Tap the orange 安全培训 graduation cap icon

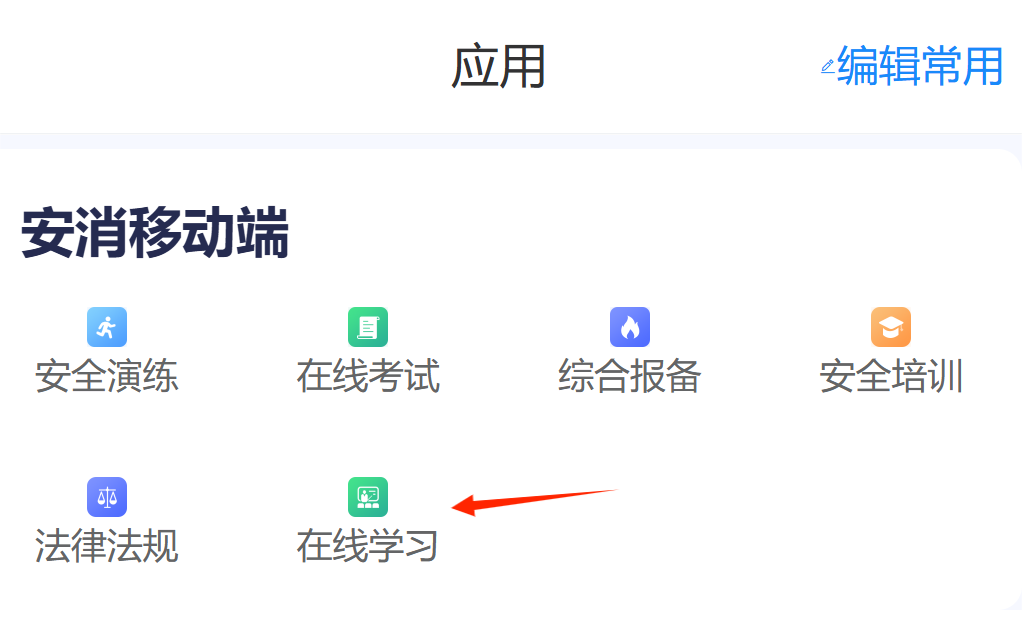pos(890,327)
